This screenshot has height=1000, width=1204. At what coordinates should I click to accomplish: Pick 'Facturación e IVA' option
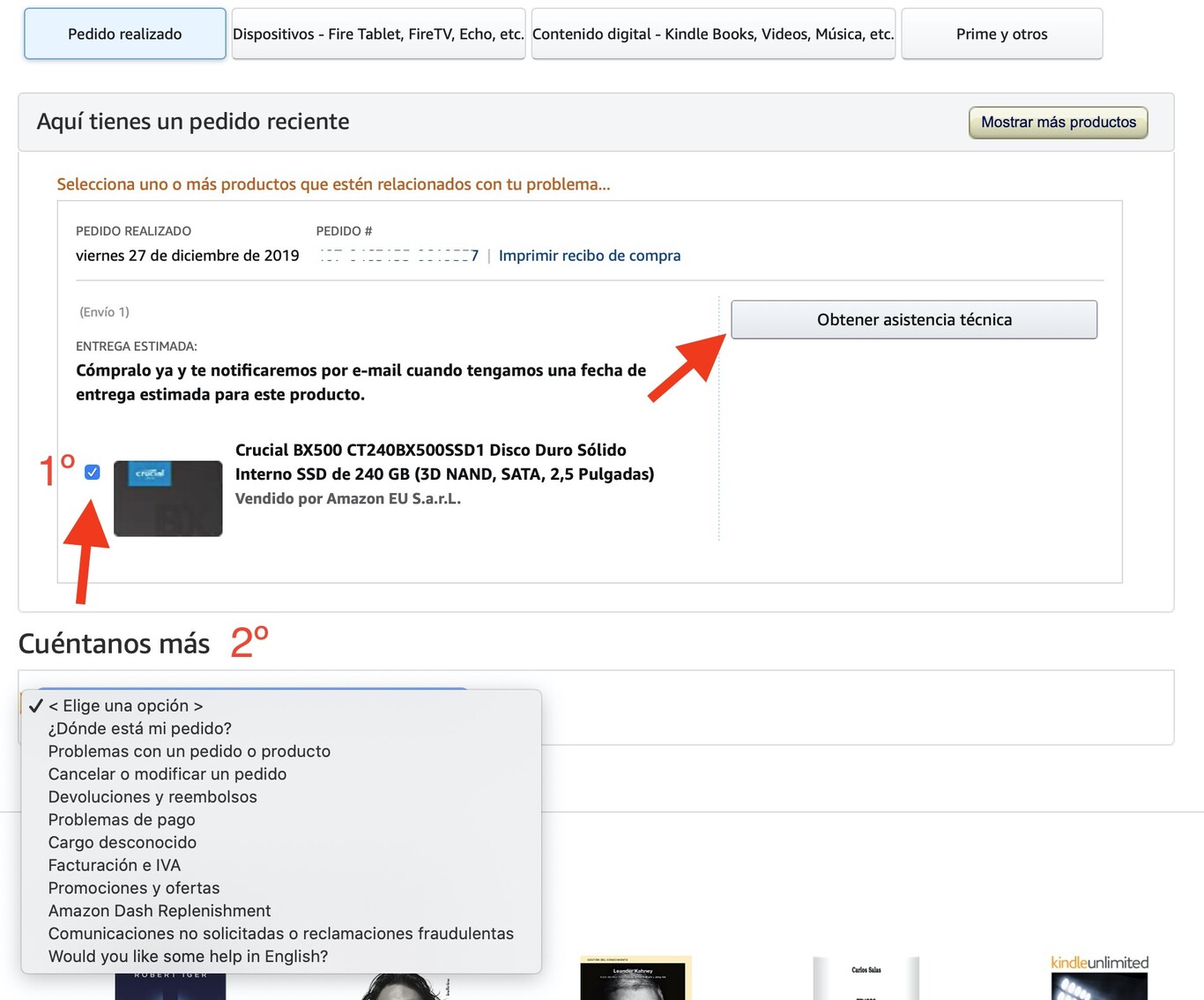(114, 866)
